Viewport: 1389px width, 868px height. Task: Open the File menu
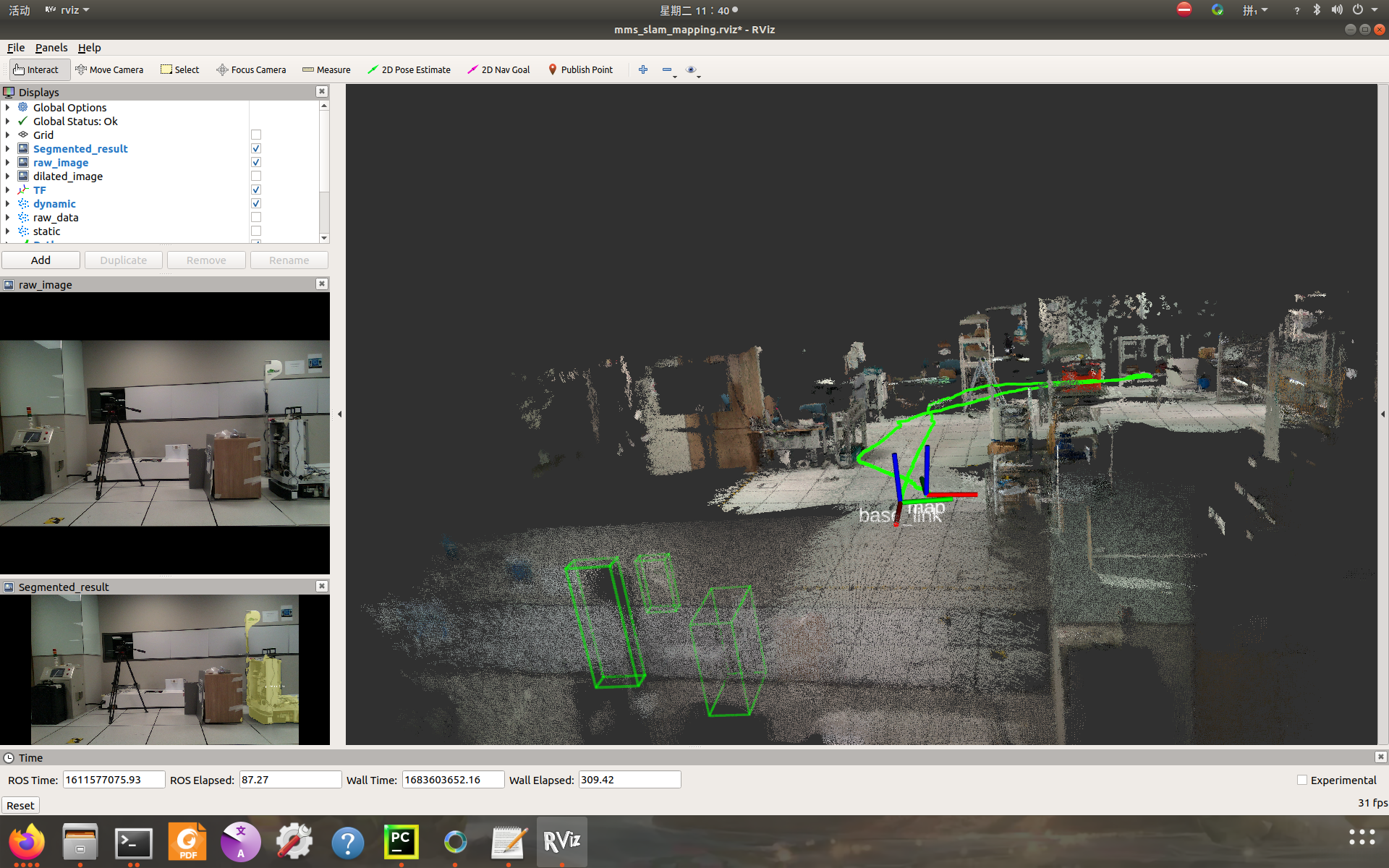pyautogui.click(x=16, y=48)
